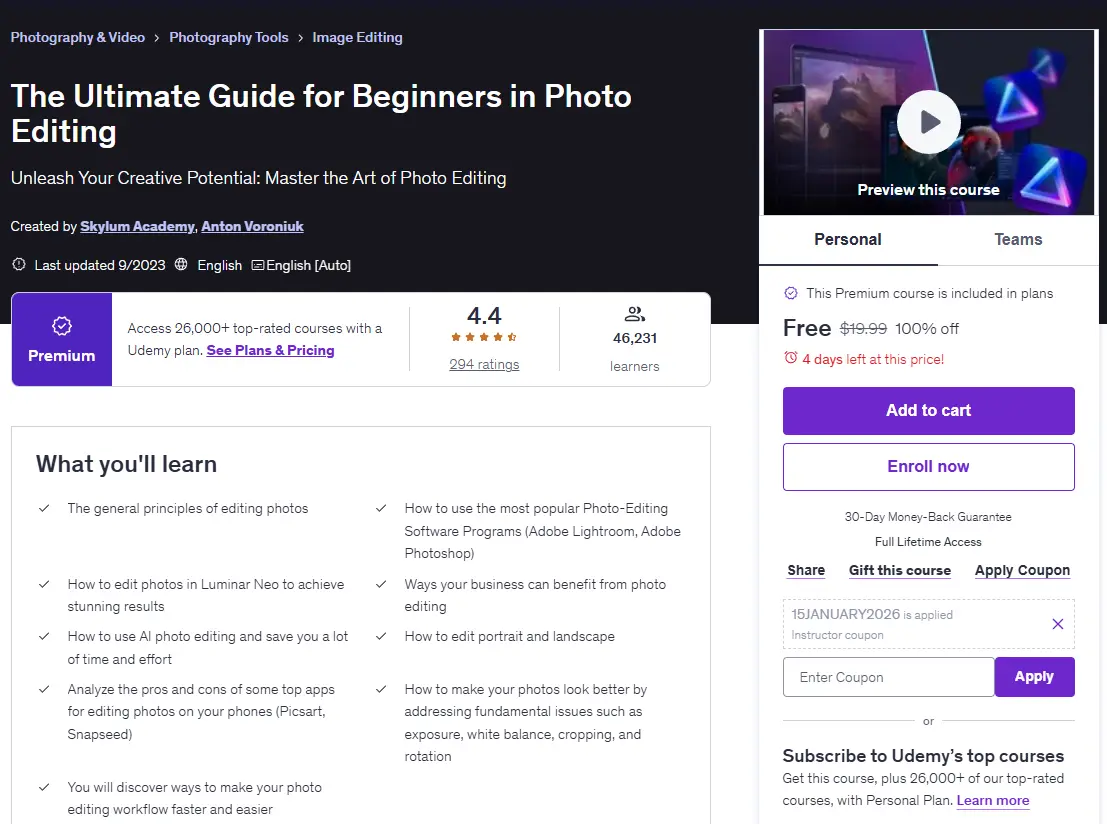Open the Photography & Video breadcrumb
Screen dimensions: 1107x824
(x=78, y=37)
